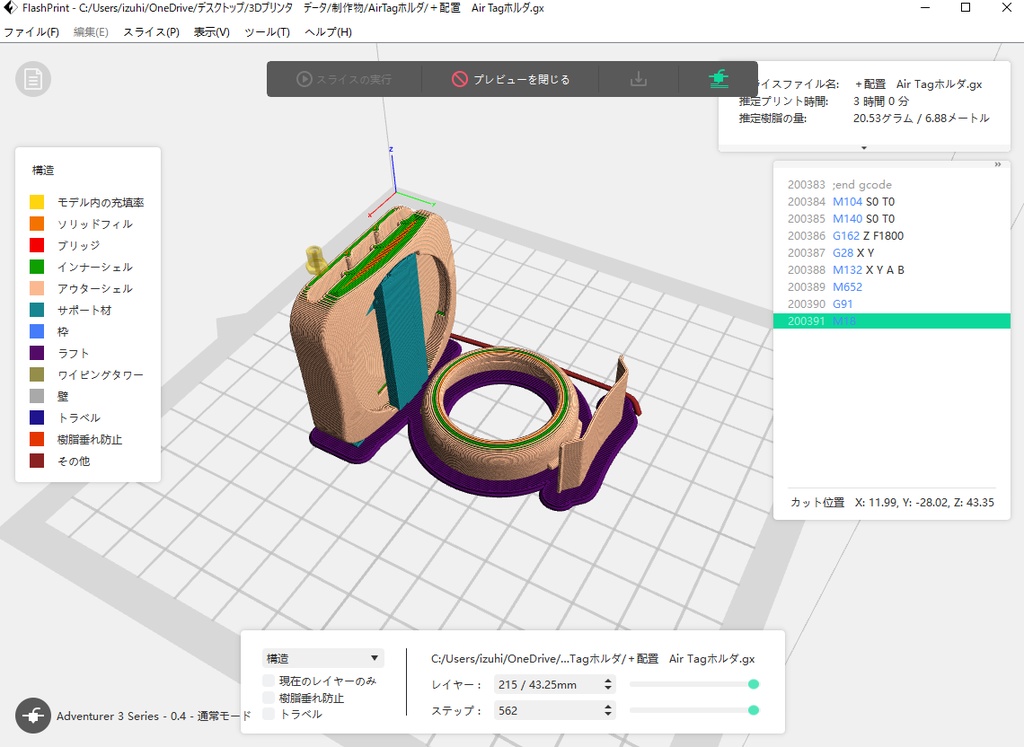Click the レイヤー slider handle

coord(753,684)
